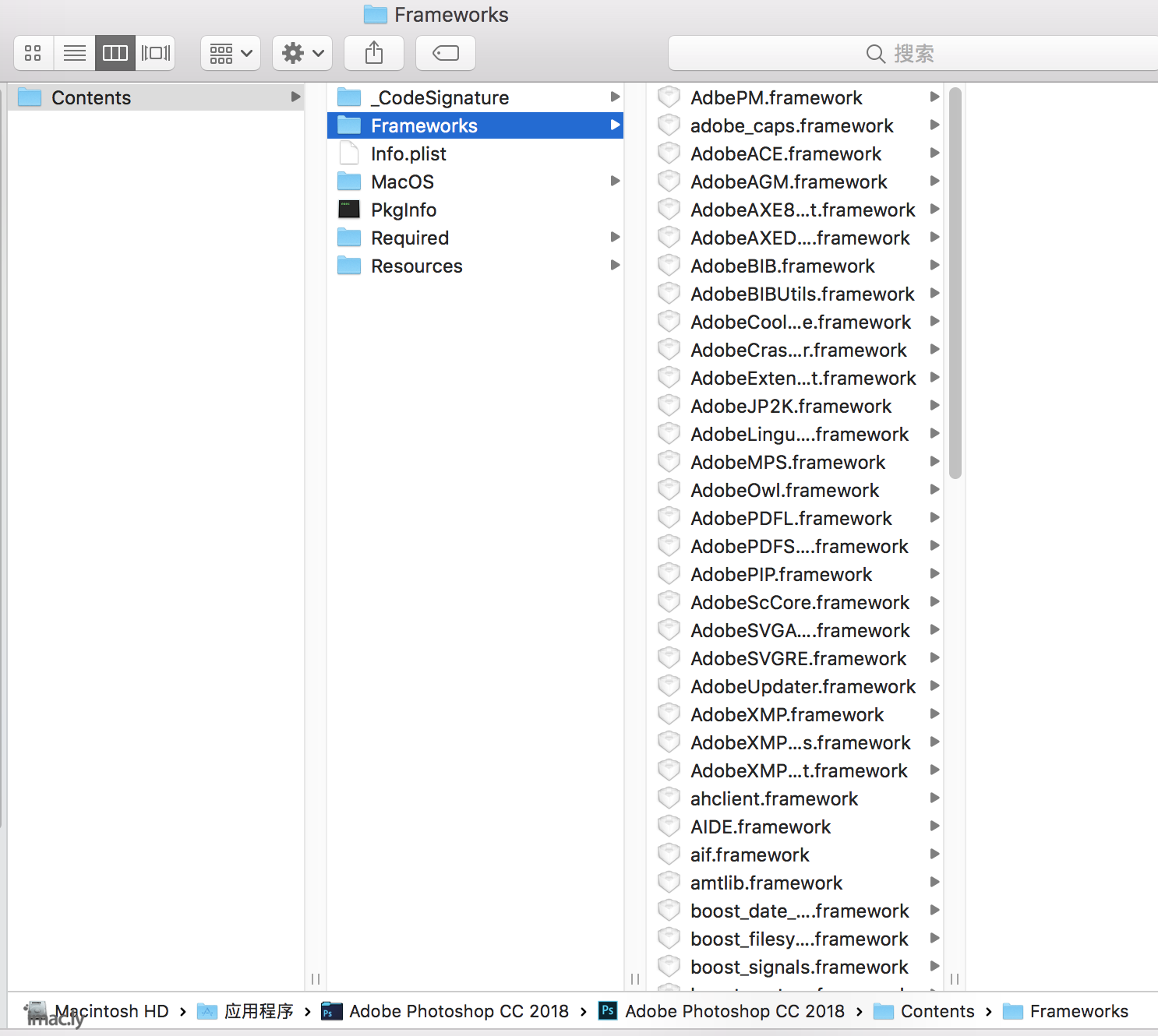Click the share button in toolbar
Viewport: 1158px width, 1036px height.
pyautogui.click(x=374, y=53)
